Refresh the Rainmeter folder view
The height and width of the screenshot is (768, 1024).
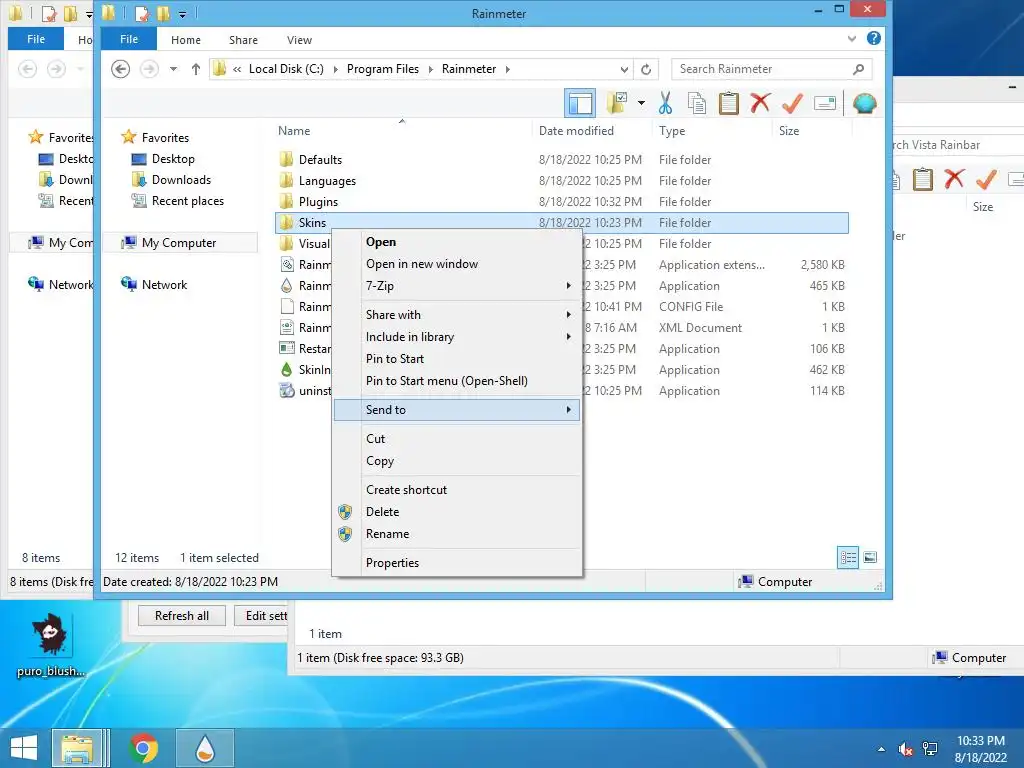646,69
